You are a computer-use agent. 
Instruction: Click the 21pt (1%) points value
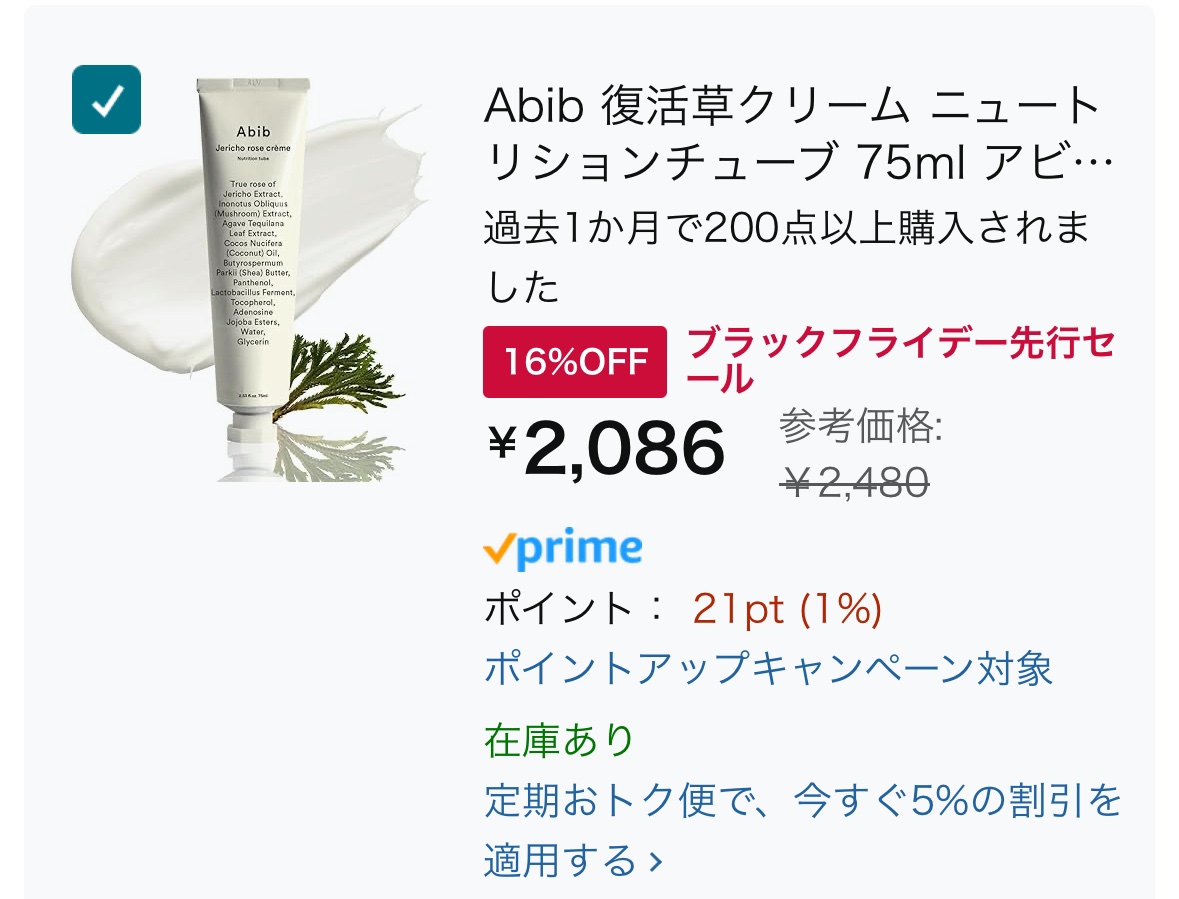click(787, 609)
